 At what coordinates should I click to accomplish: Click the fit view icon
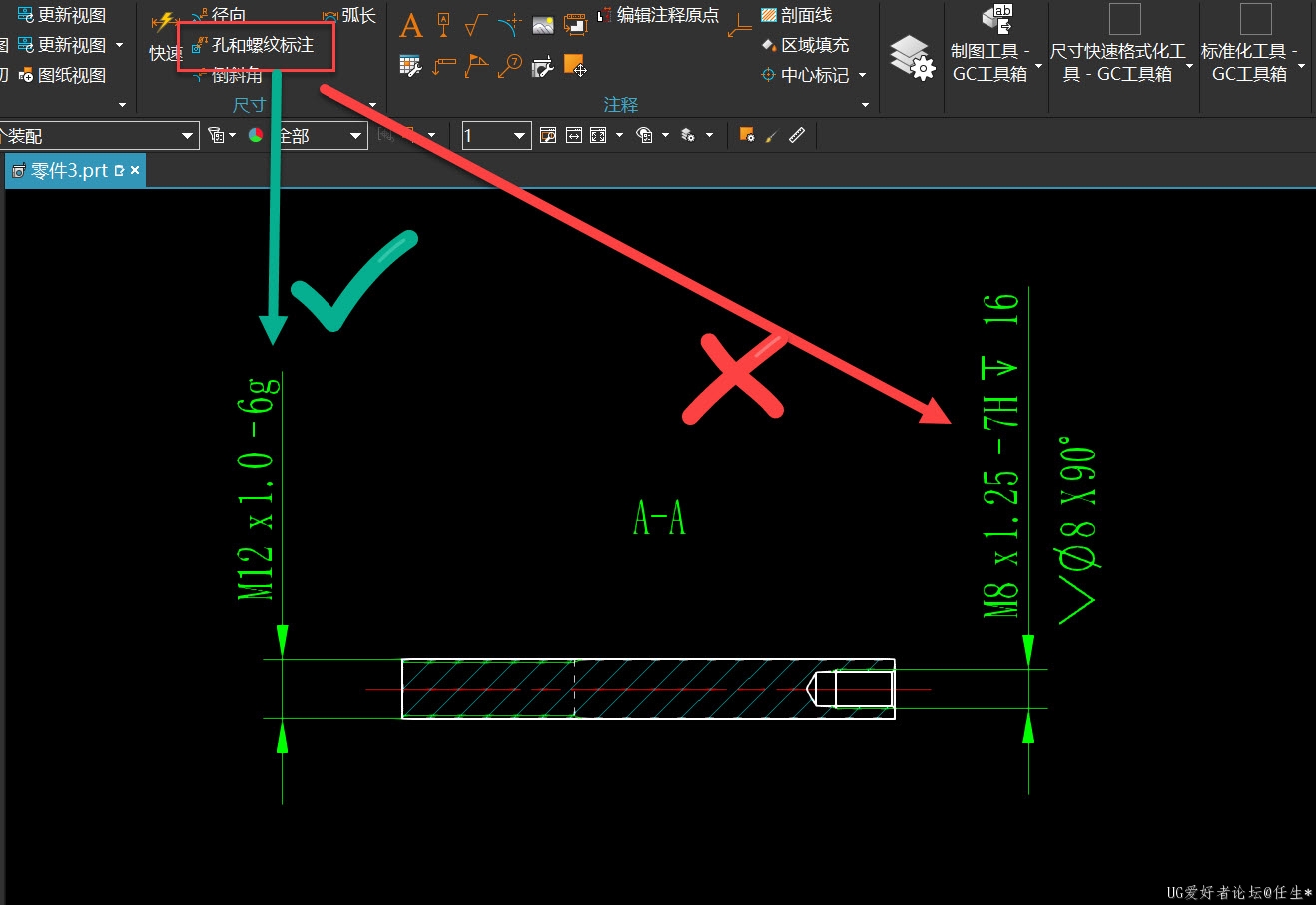tap(598, 135)
